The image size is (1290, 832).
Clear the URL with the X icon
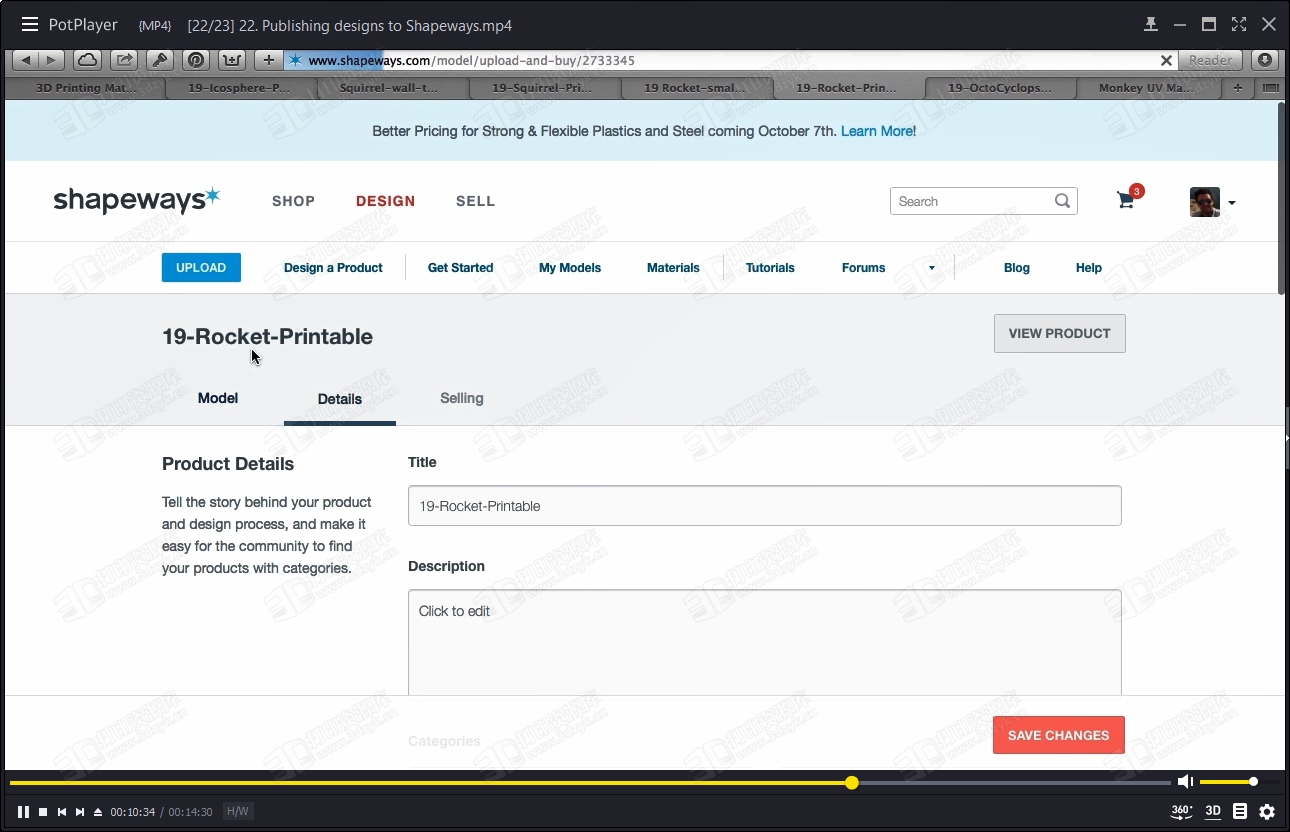[x=1166, y=60]
